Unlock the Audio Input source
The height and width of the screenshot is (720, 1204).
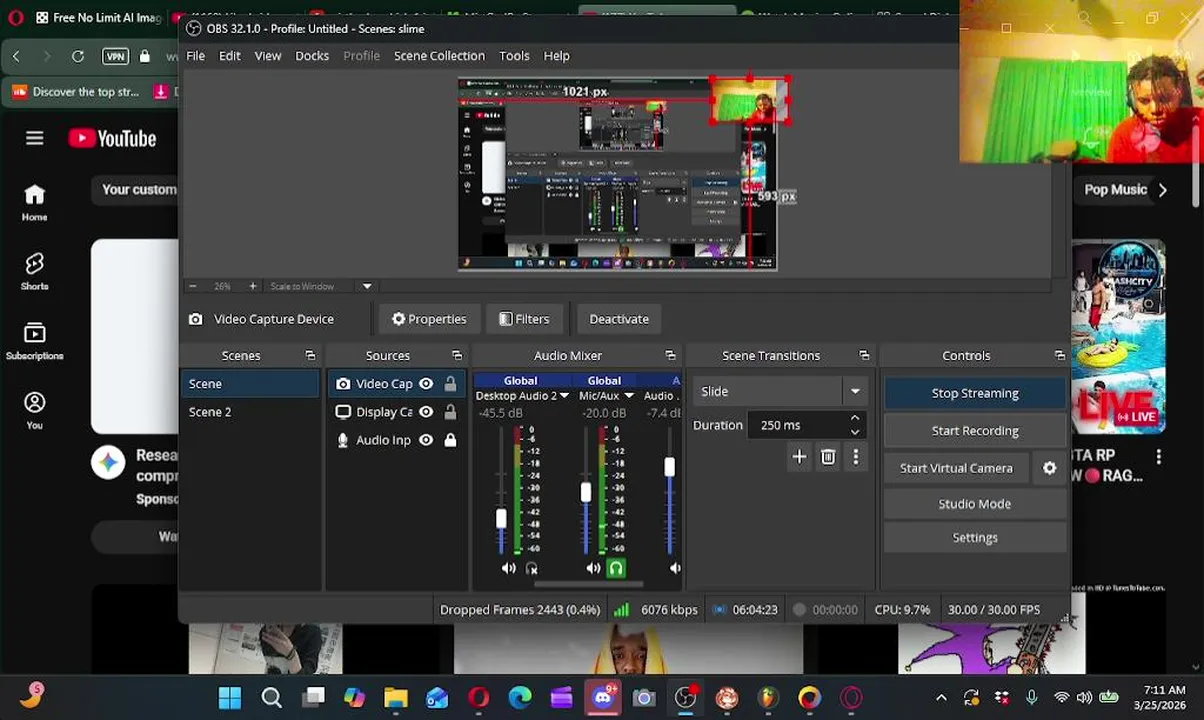(x=450, y=440)
